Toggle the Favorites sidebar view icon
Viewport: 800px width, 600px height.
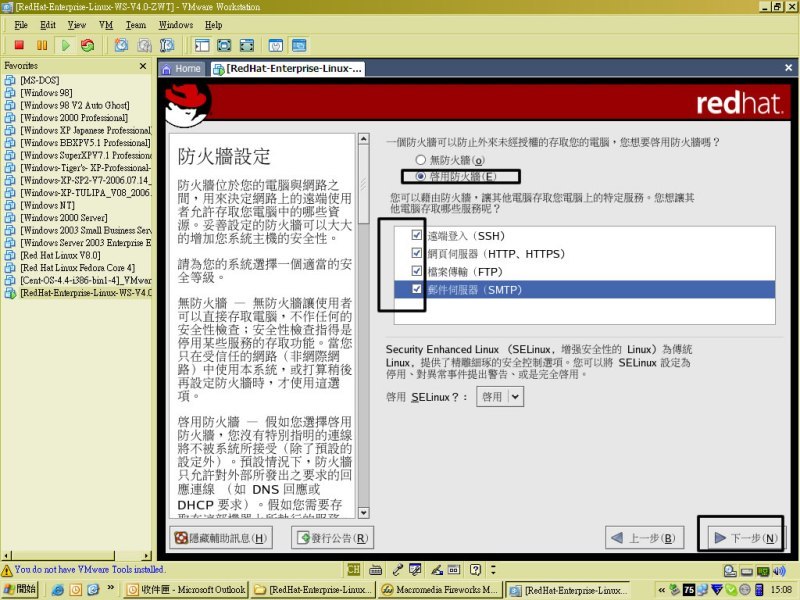click(x=202, y=45)
